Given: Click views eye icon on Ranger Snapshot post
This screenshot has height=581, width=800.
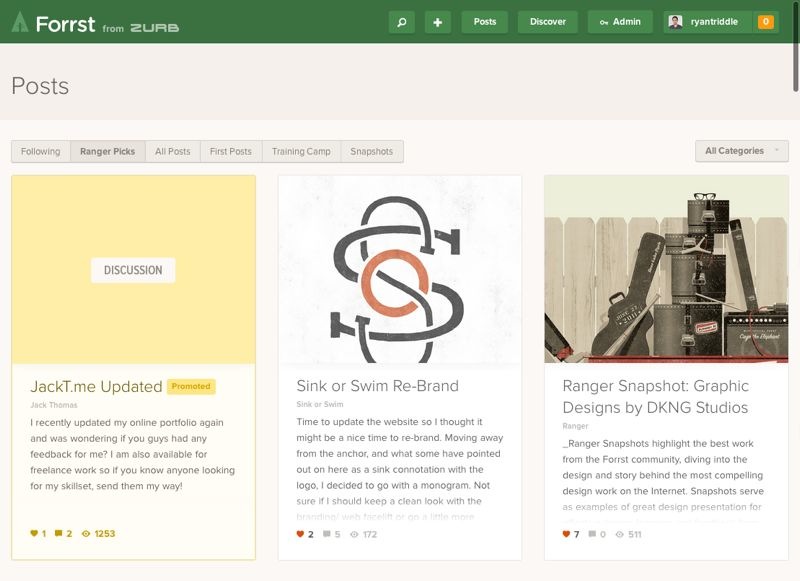Looking at the screenshot, I should point(619,535).
